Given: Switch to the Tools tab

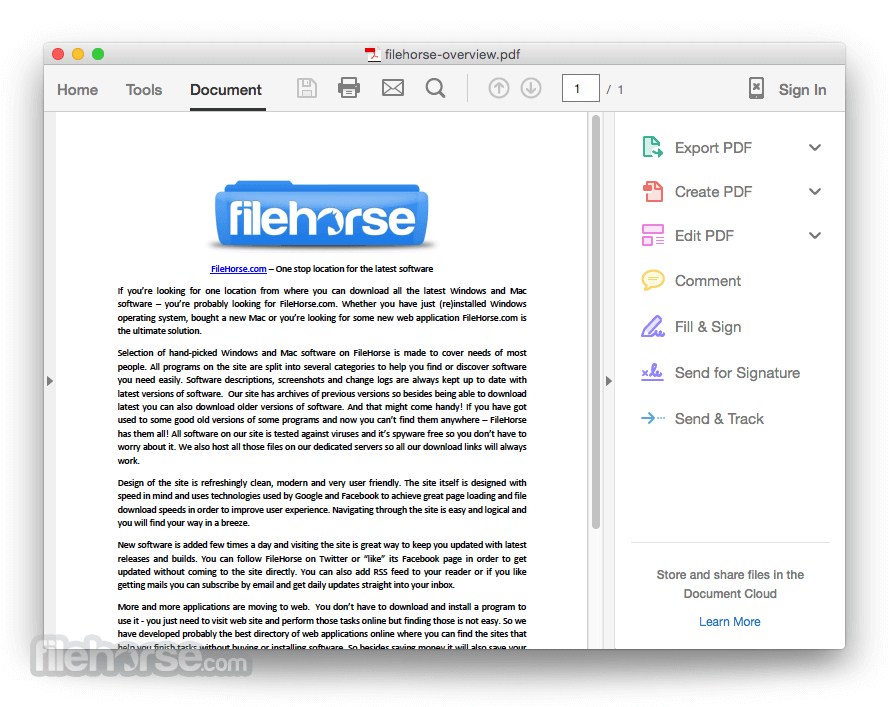Looking at the screenshot, I should click(144, 90).
